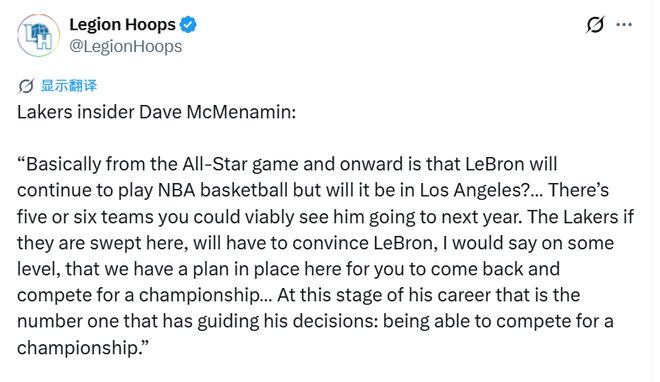Open the Legion Hoops display name
This screenshot has height=382, width=660.
[x=122, y=24]
